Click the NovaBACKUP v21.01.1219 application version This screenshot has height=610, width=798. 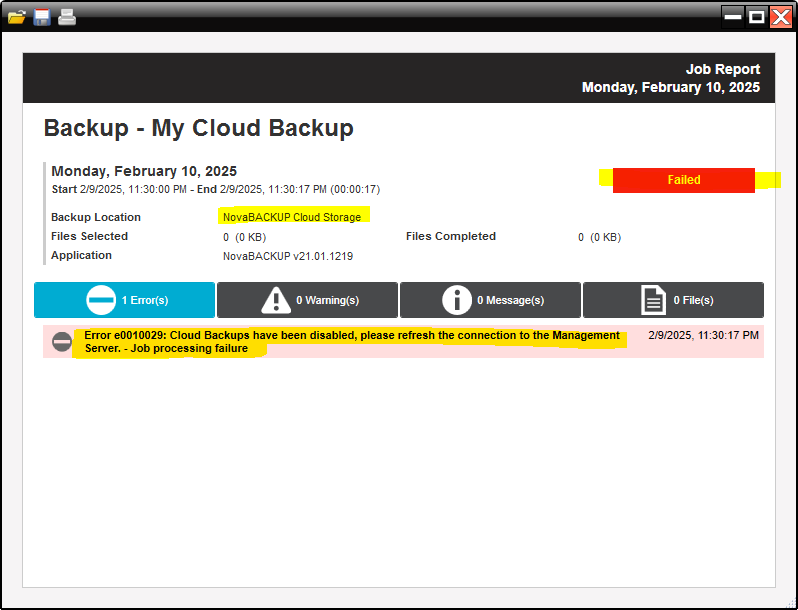(x=288, y=256)
